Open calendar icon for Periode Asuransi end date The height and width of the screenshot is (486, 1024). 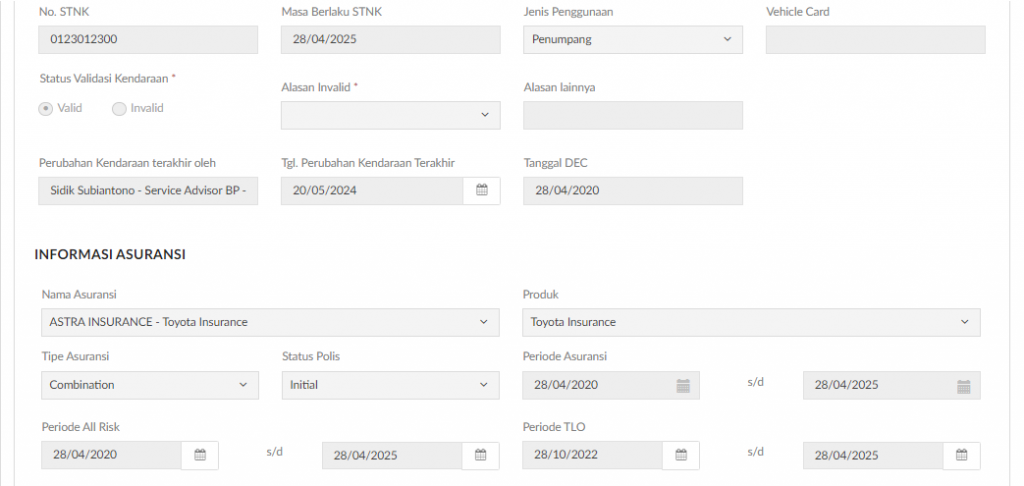point(964,385)
